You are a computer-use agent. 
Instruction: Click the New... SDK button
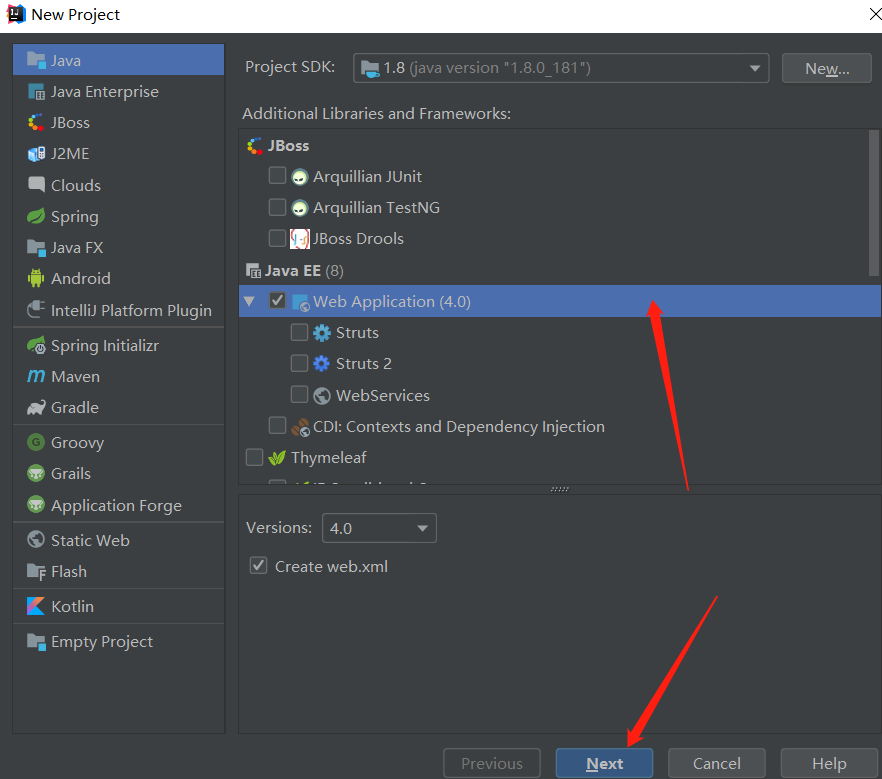[x=827, y=68]
